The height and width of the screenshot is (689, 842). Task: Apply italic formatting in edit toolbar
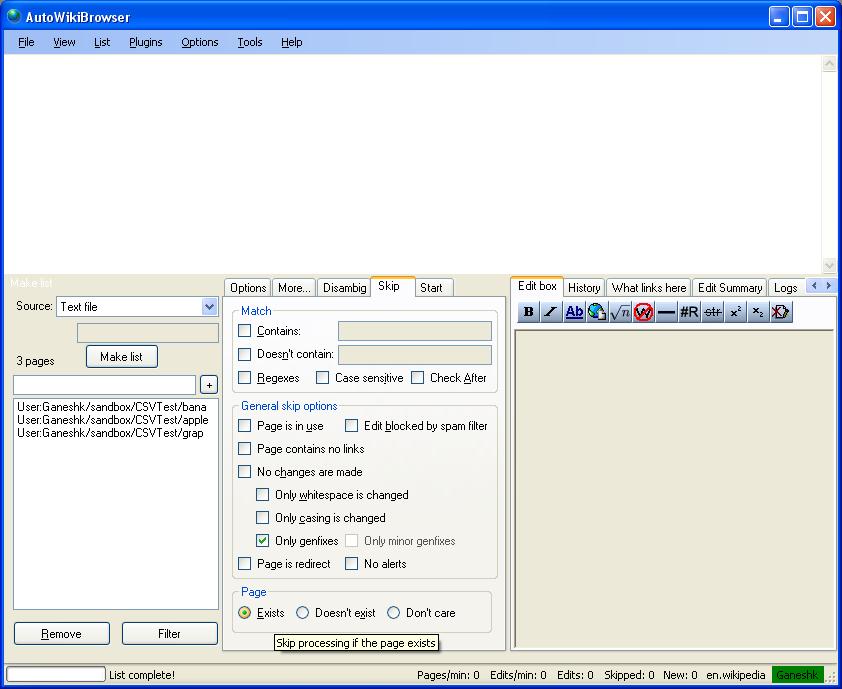pos(551,312)
